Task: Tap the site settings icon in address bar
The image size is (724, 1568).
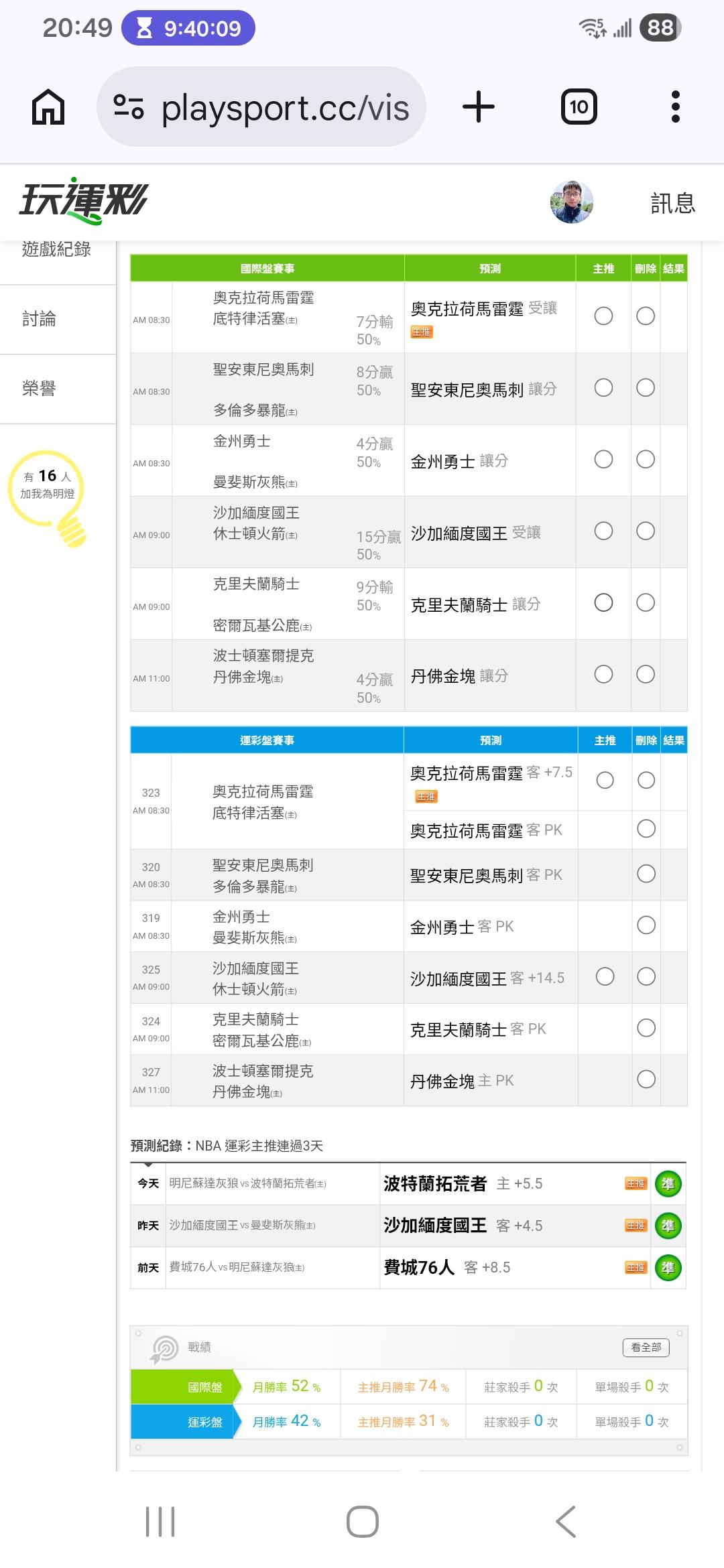Action: pyautogui.click(x=129, y=107)
